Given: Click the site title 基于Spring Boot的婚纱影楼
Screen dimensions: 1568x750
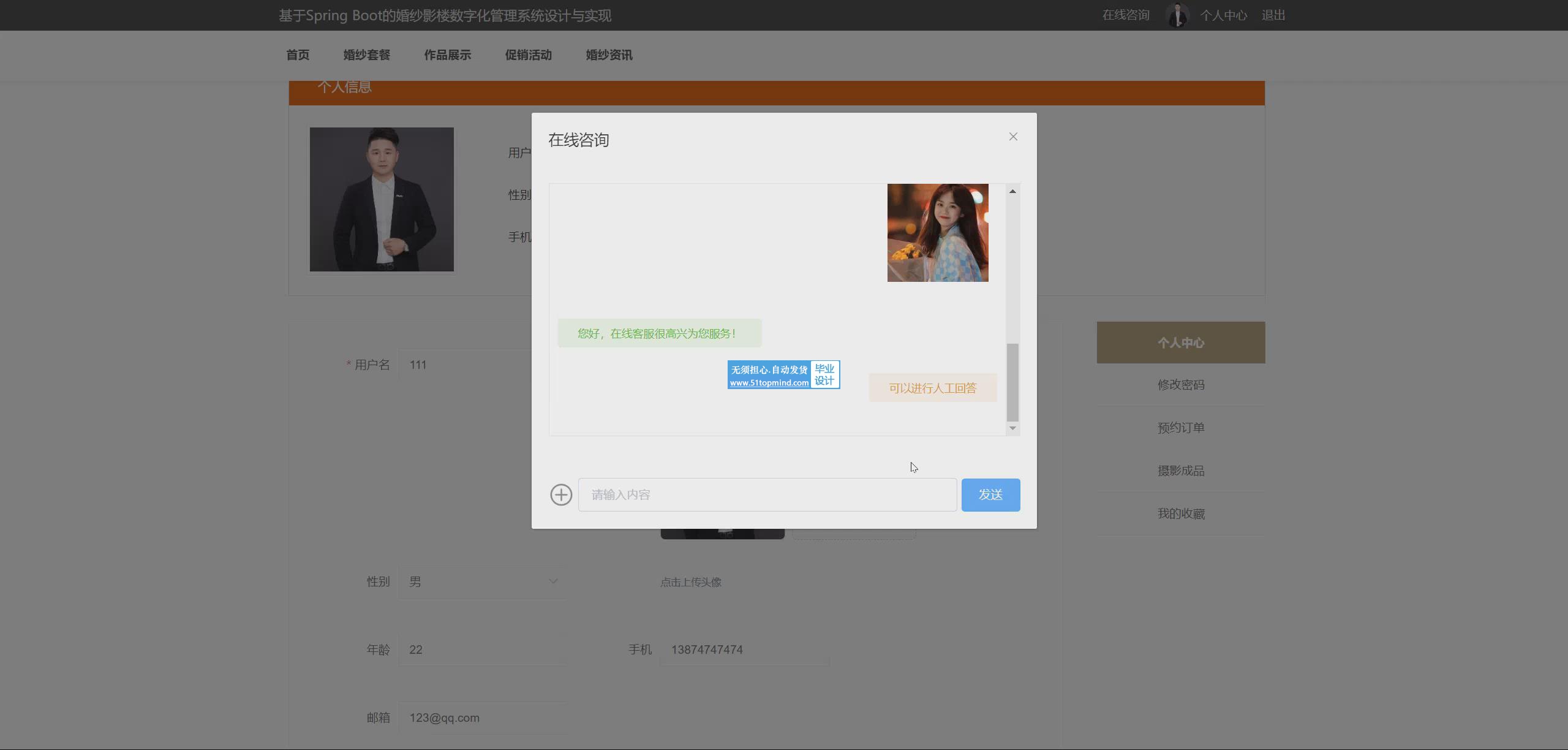Looking at the screenshot, I should tap(445, 15).
